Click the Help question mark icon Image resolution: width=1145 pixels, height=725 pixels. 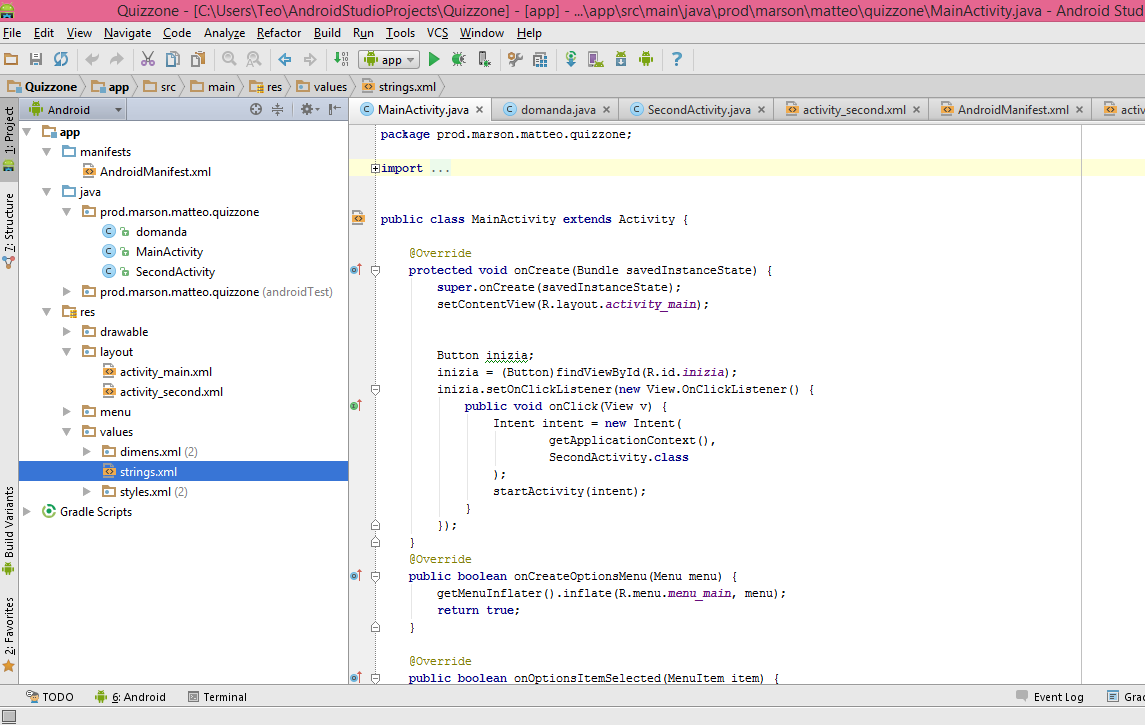[677, 59]
